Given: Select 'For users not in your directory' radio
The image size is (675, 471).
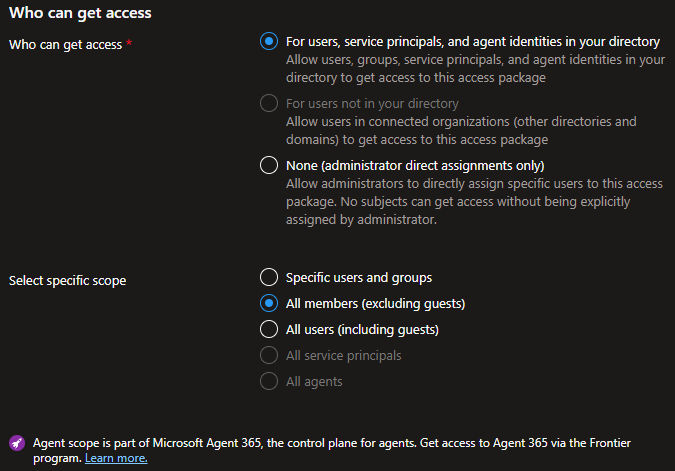Looking at the screenshot, I should pyautogui.click(x=269, y=103).
